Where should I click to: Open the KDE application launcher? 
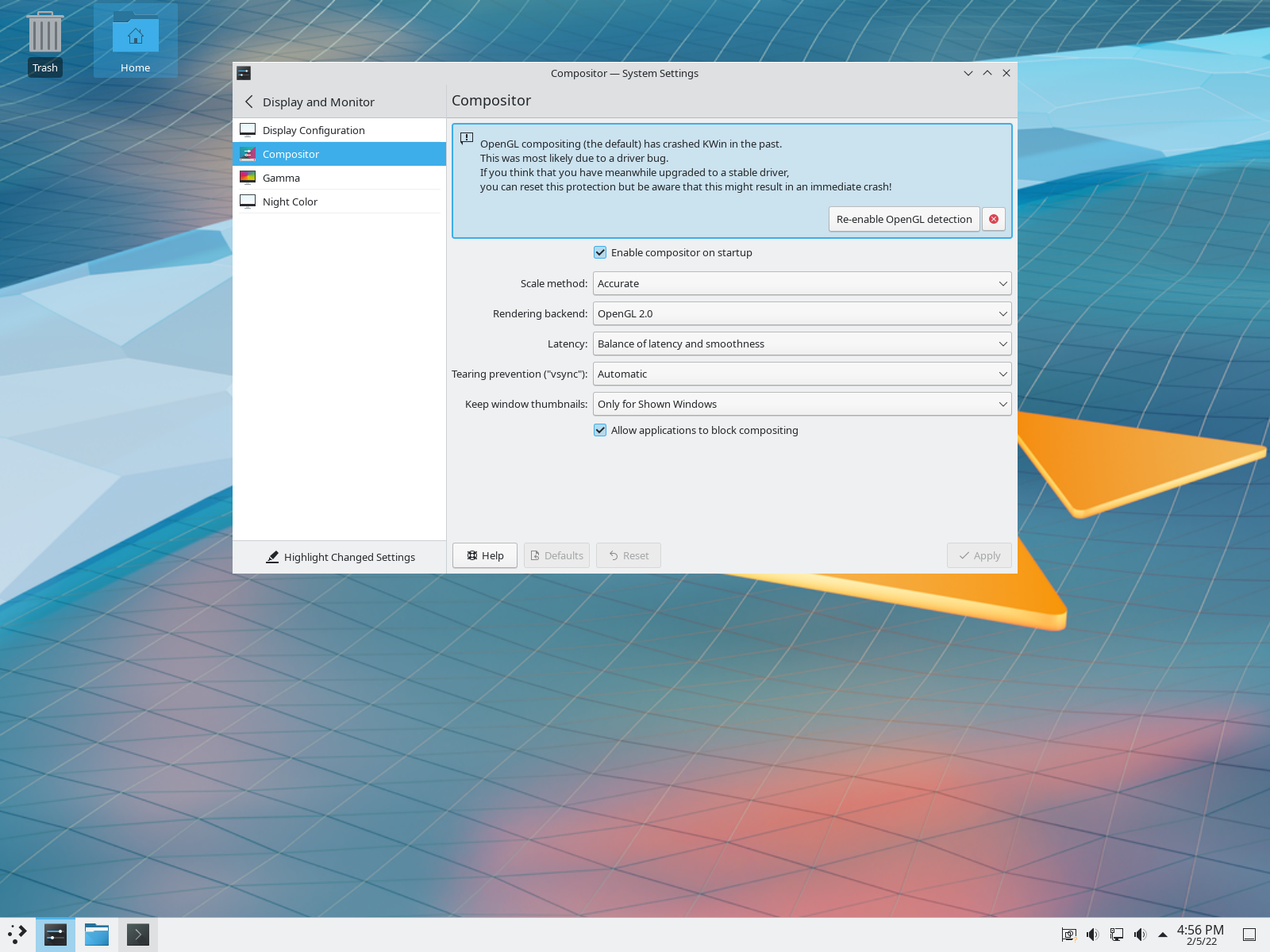click(17, 935)
